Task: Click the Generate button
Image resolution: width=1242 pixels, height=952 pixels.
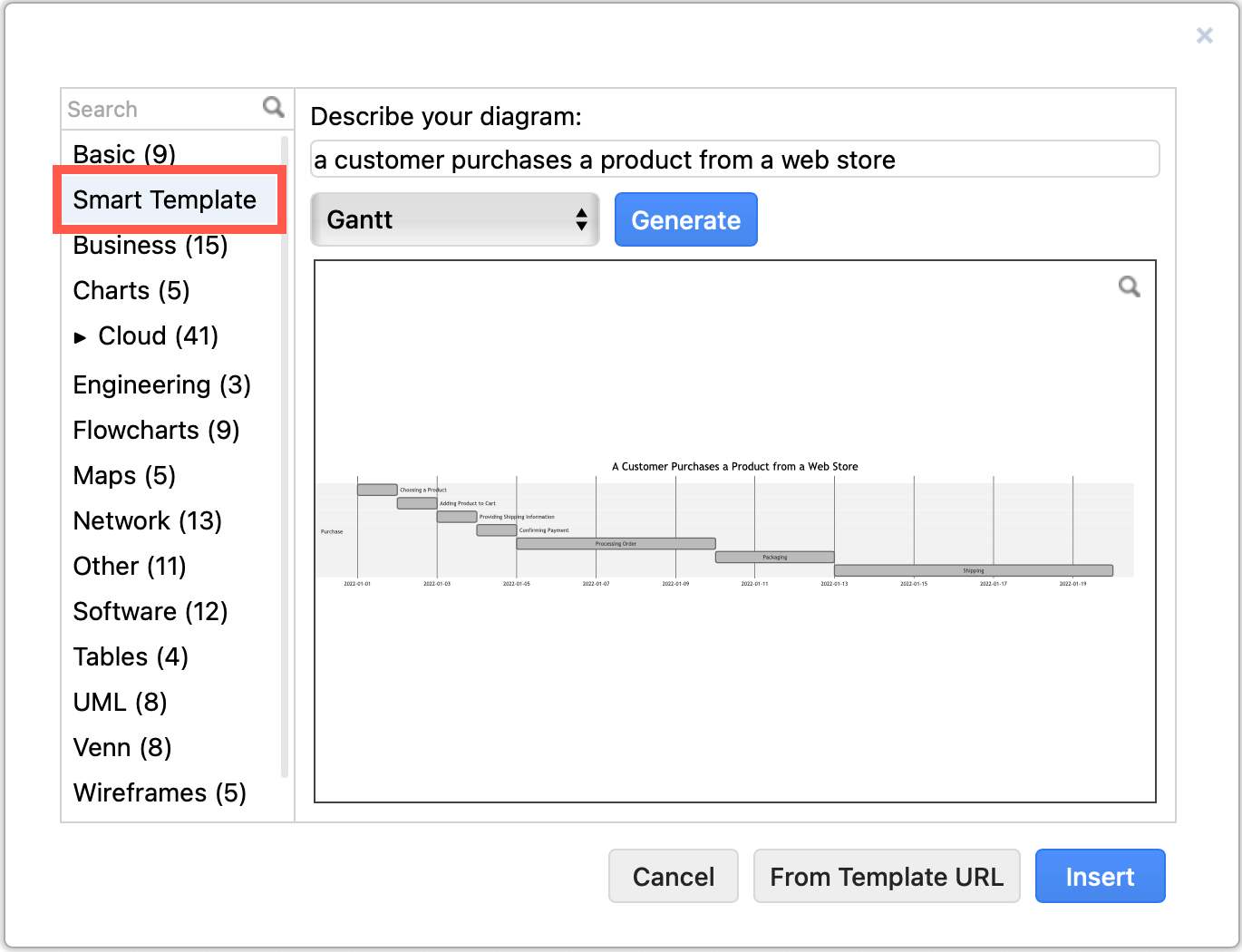Action: (x=685, y=219)
